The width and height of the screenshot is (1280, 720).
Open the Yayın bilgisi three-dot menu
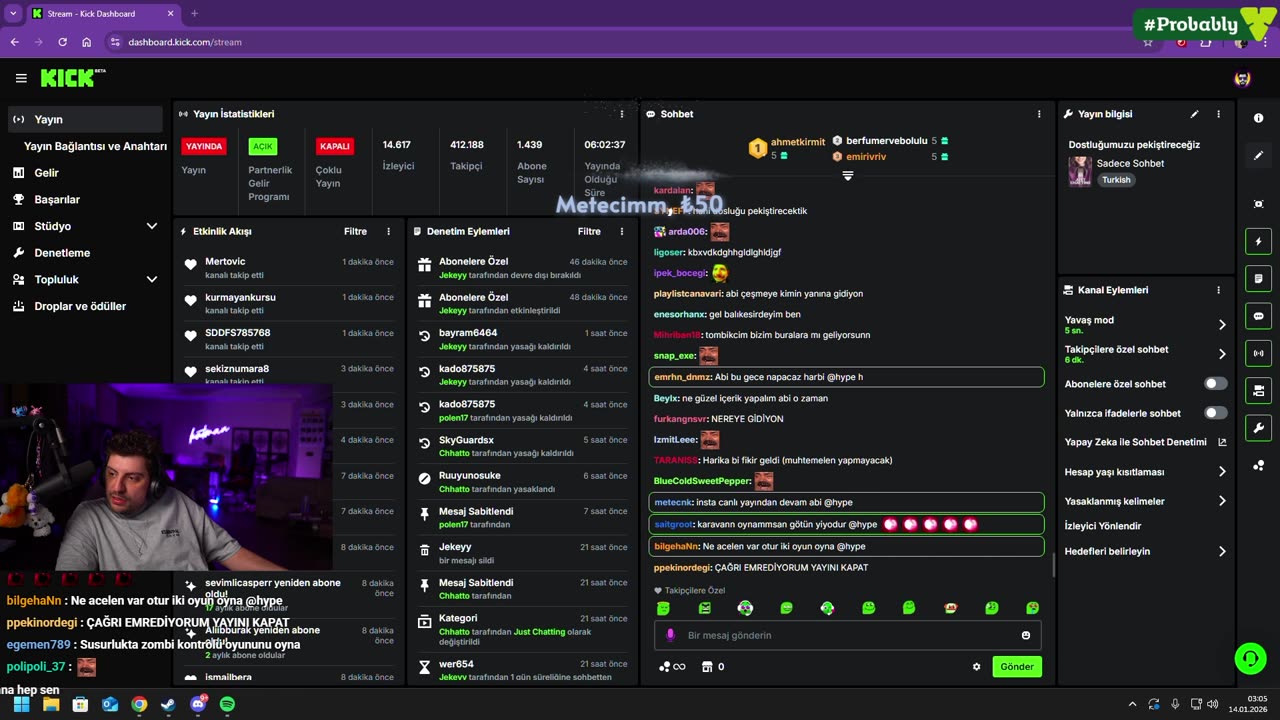tap(1218, 114)
